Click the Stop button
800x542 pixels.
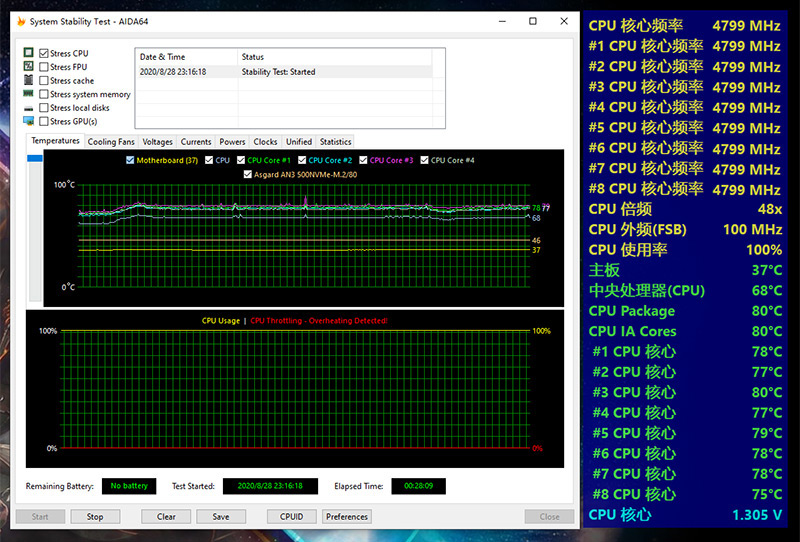click(95, 516)
